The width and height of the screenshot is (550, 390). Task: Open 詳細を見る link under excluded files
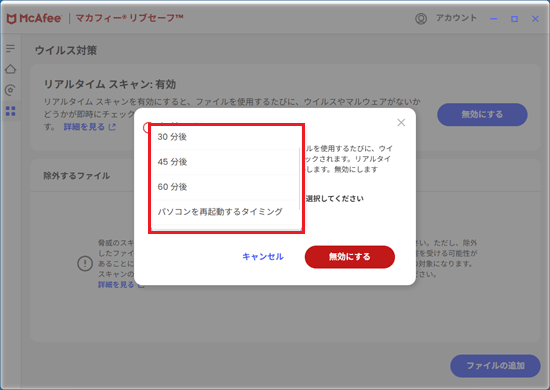[116, 284]
